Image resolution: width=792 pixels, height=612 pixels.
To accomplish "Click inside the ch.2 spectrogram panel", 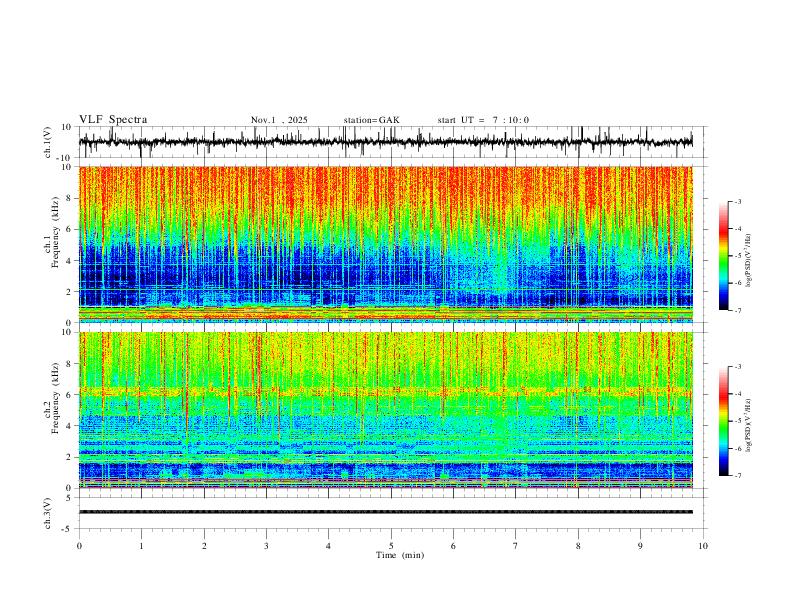I will pyautogui.click(x=386, y=410).
